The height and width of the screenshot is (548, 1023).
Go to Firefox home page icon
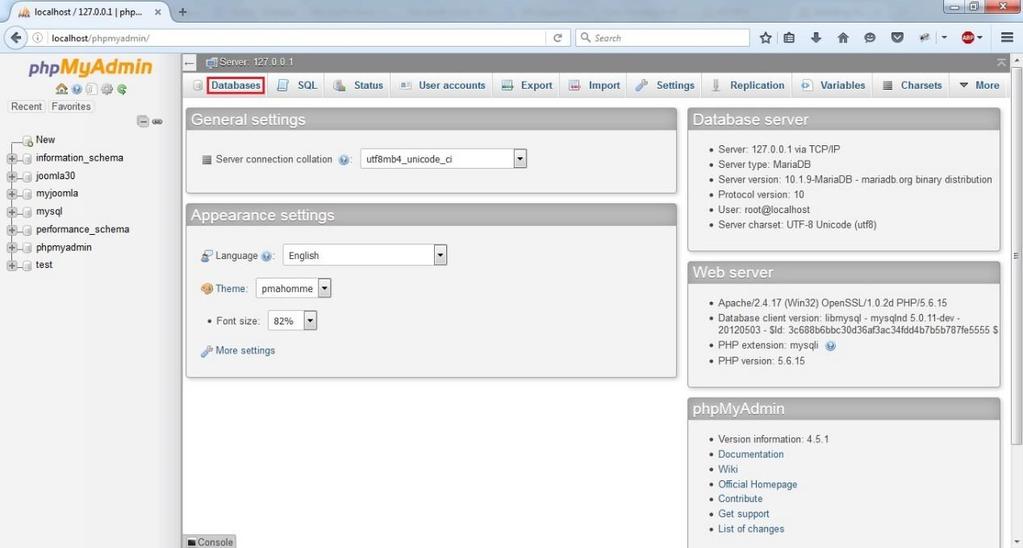tap(843, 38)
